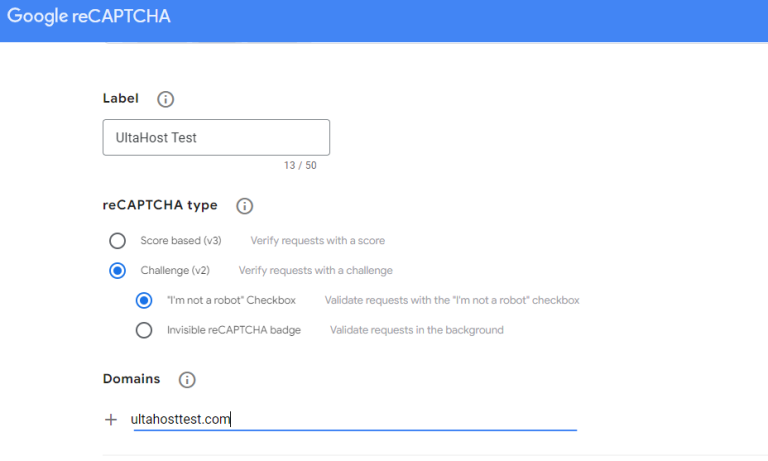The width and height of the screenshot is (768, 461).
Task: Click the "Invisible reCAPTCHA badge" label text
Action: click(x=233, y=330)
